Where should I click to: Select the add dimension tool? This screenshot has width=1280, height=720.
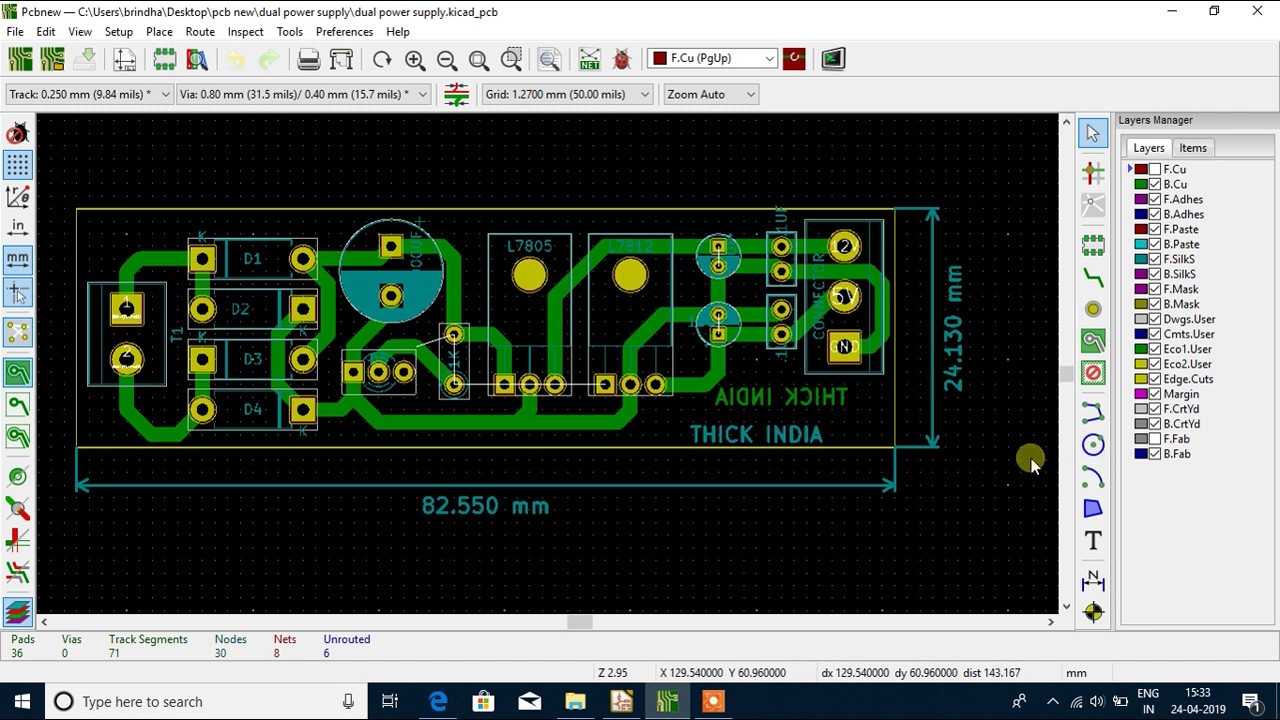pos(1093,579)
